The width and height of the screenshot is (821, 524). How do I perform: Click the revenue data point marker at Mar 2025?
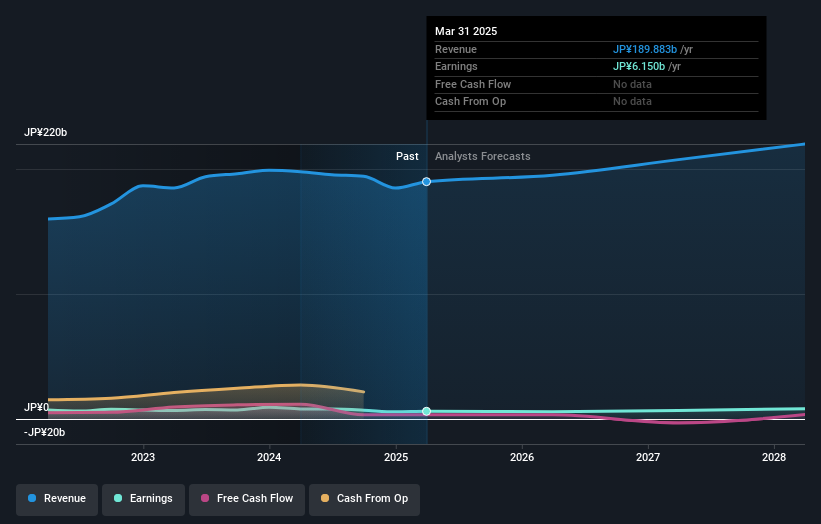coord(427,182)
